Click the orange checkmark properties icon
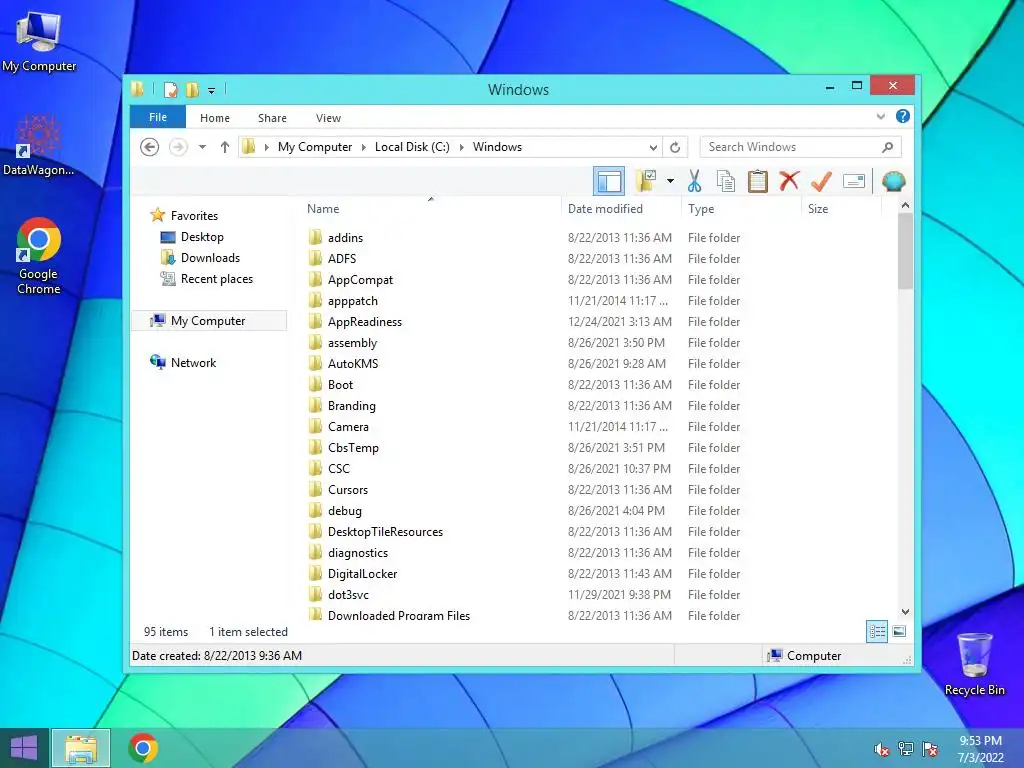Image resolution: width=1024 pixels, height=768 pixels. tap(821, 181)
